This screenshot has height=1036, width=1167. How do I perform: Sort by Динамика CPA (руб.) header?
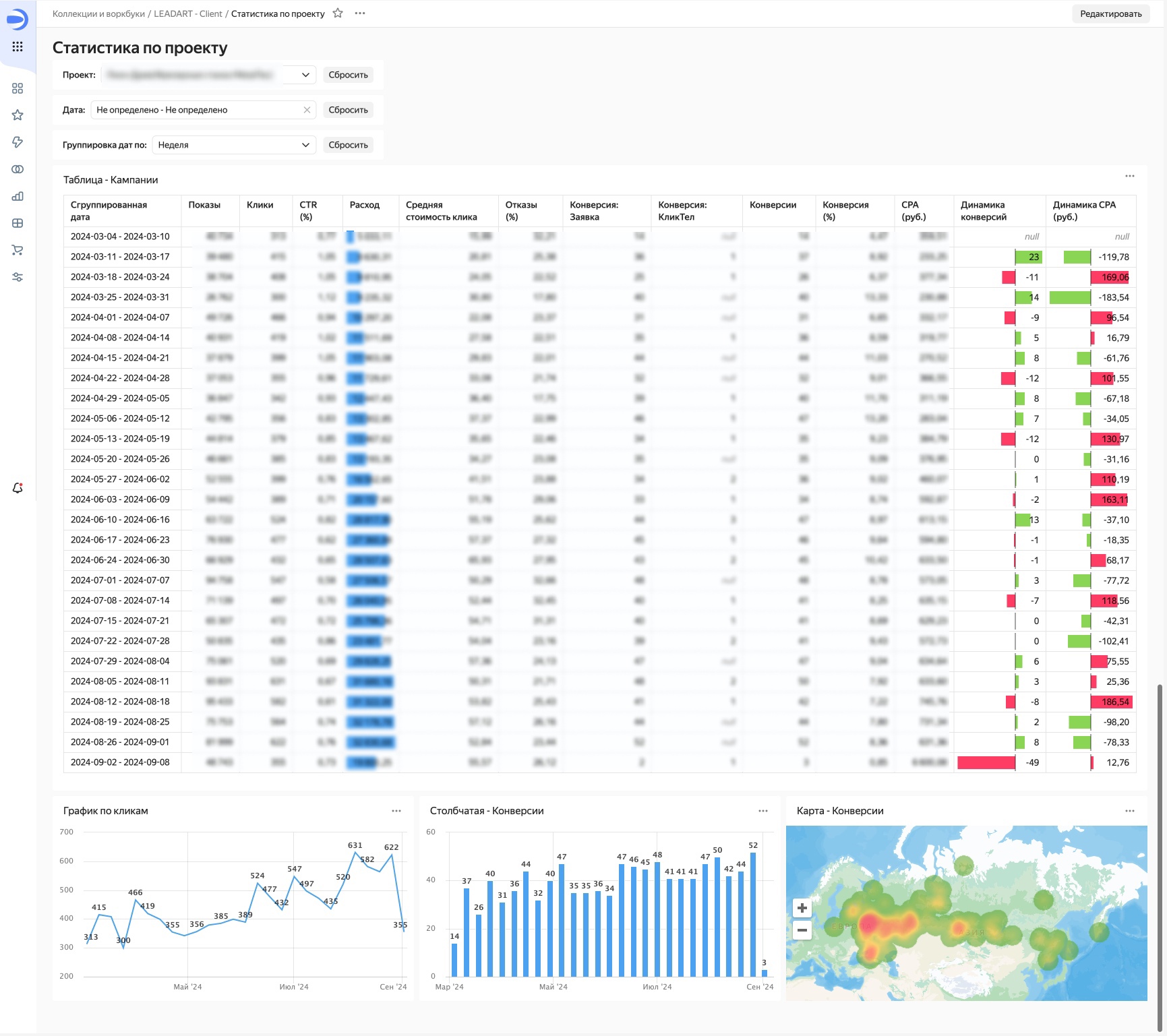(x=1091, y=211)
